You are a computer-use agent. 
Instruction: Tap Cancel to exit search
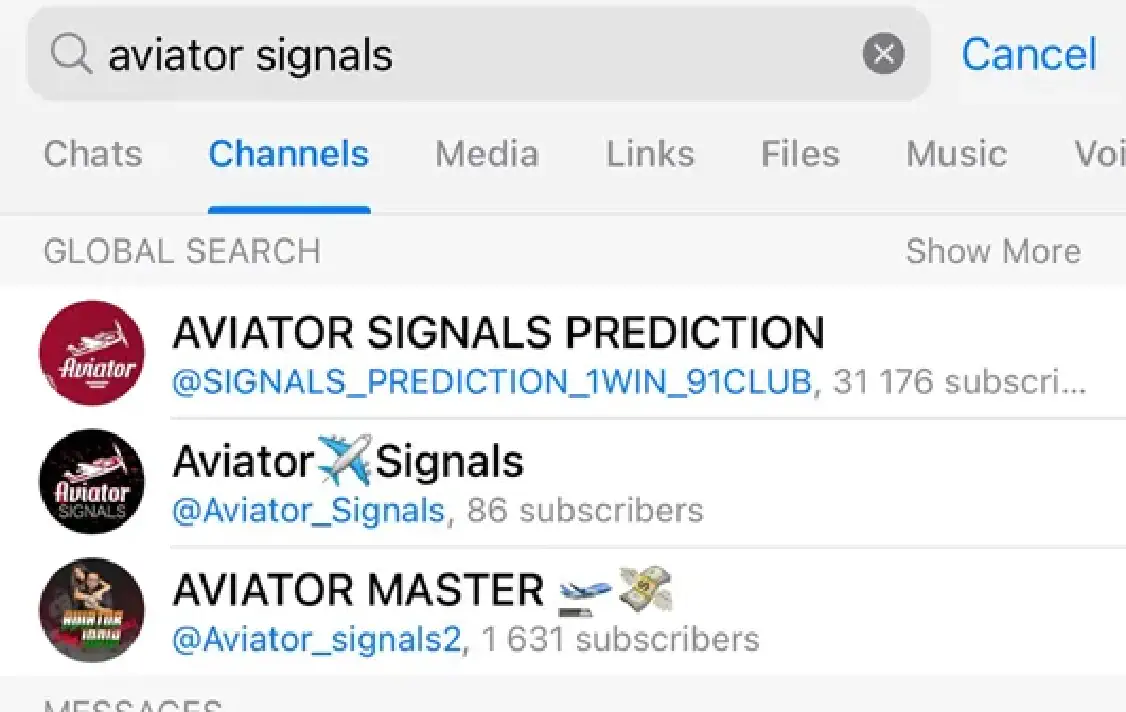(x=1029, y=55)
